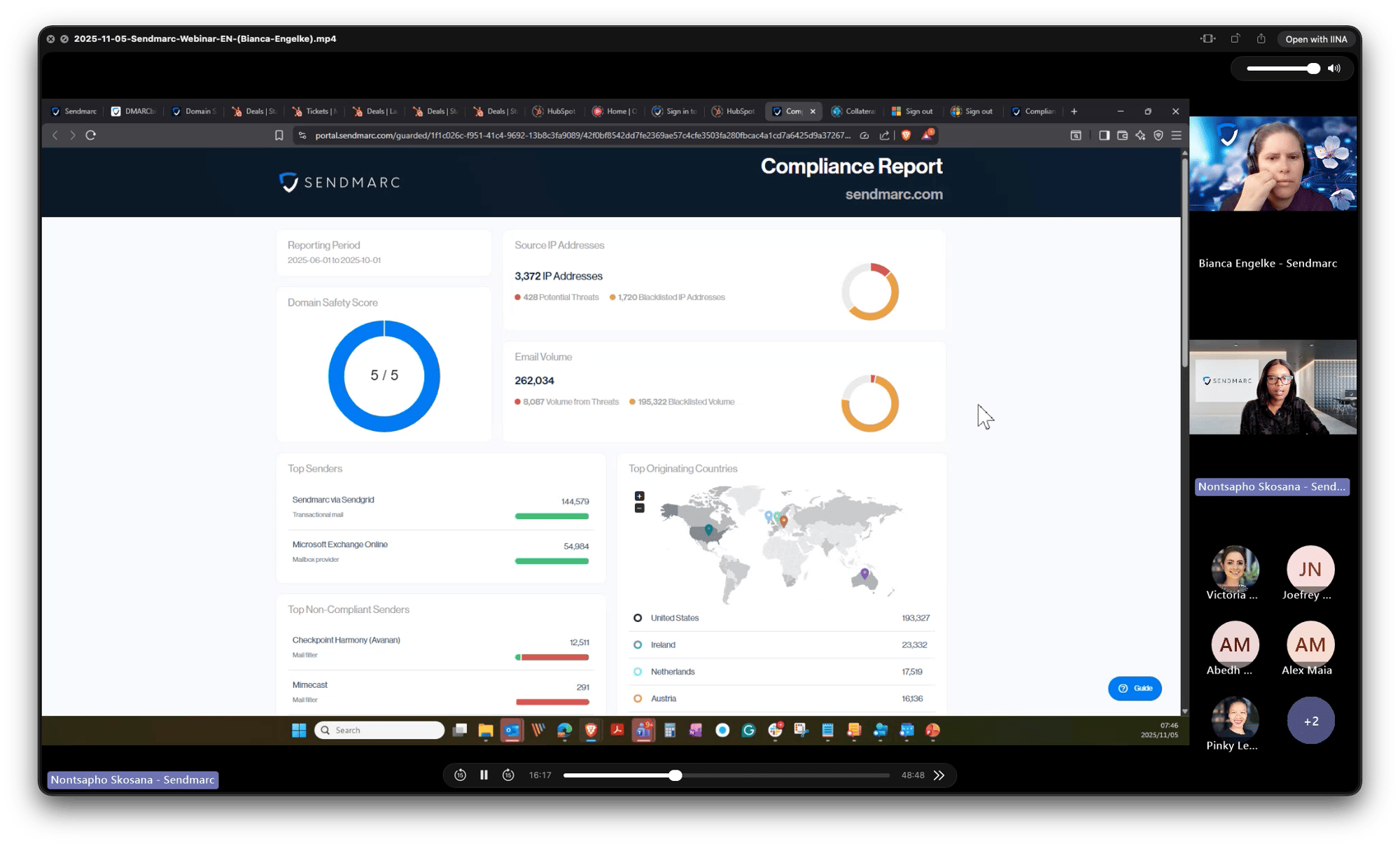The image size is (1400, 846).
Task: Open the Brave Wallet icon
Action: [x=1122, y=135]
